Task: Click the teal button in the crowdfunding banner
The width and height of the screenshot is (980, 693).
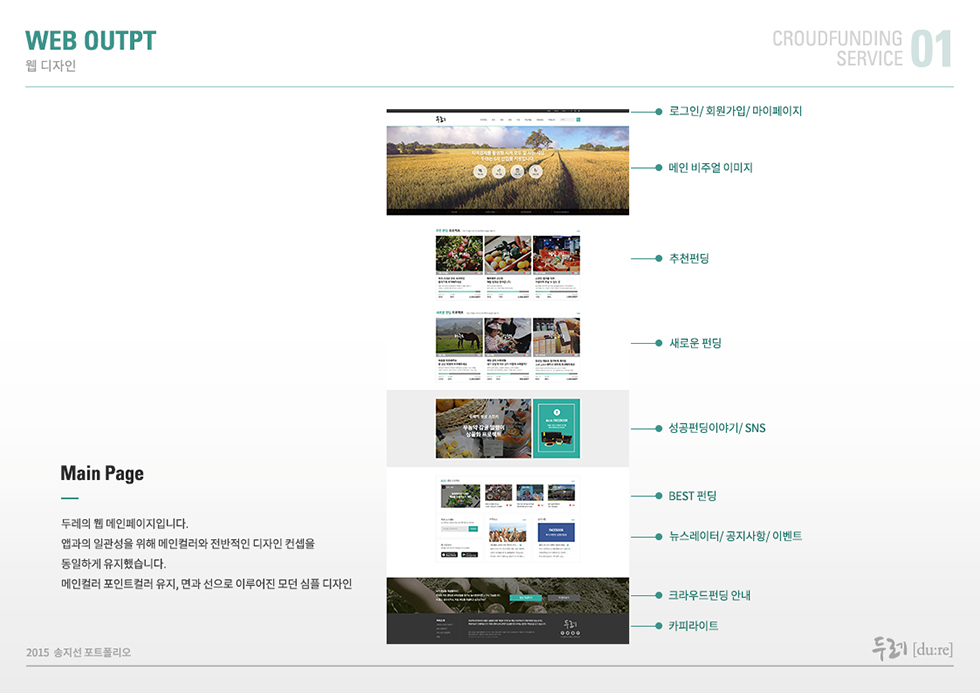Action: click(x=525, y=598)
